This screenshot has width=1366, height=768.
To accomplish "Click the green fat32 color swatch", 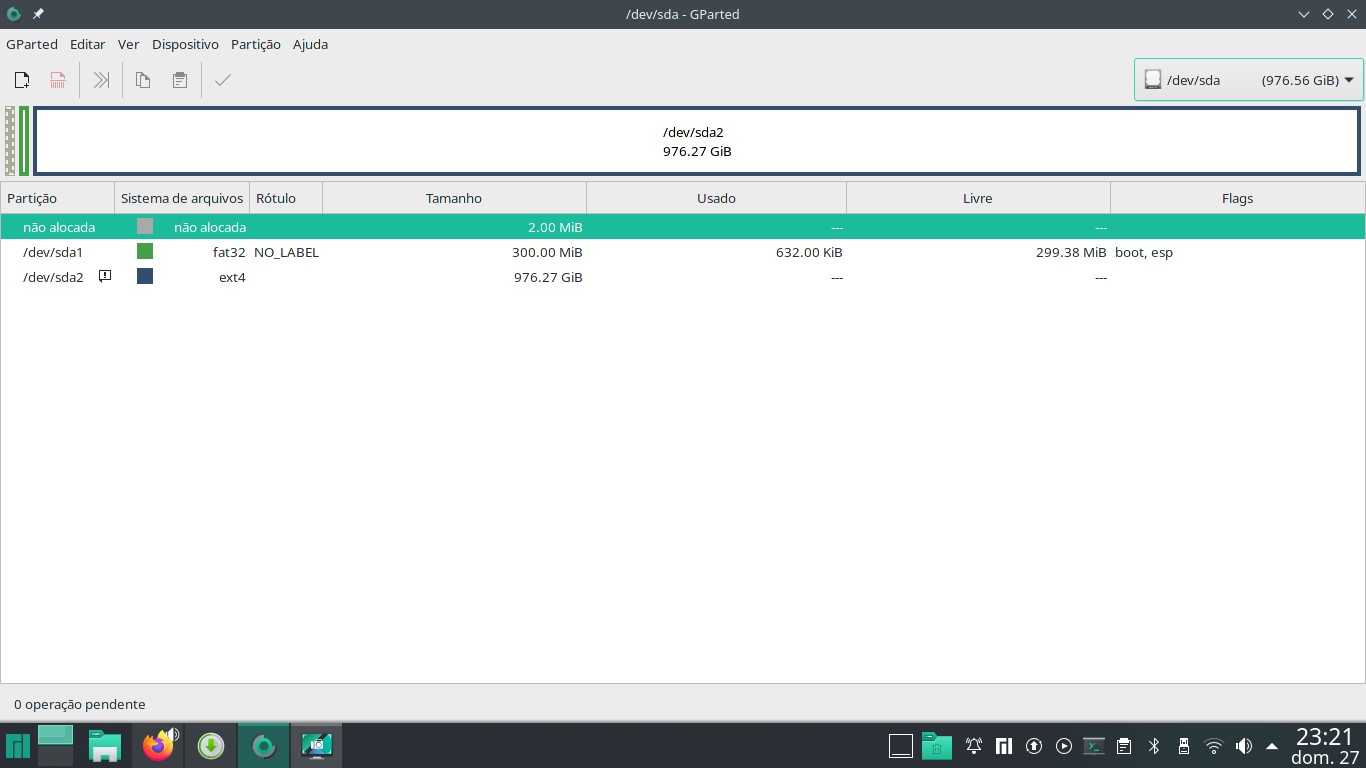I will (145, 252).
